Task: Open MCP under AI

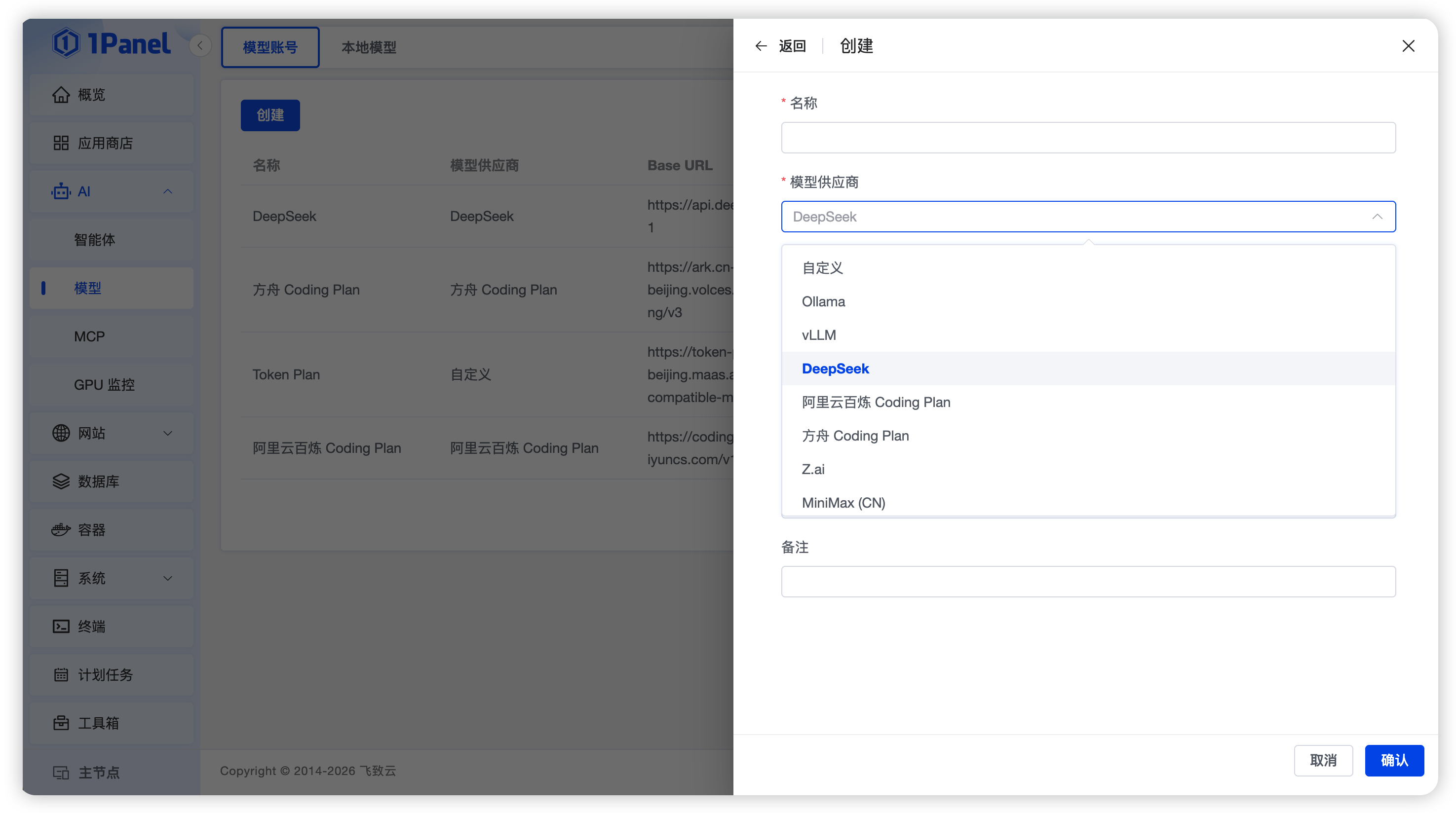Action: pyautogui.click(x=112, y=336)
